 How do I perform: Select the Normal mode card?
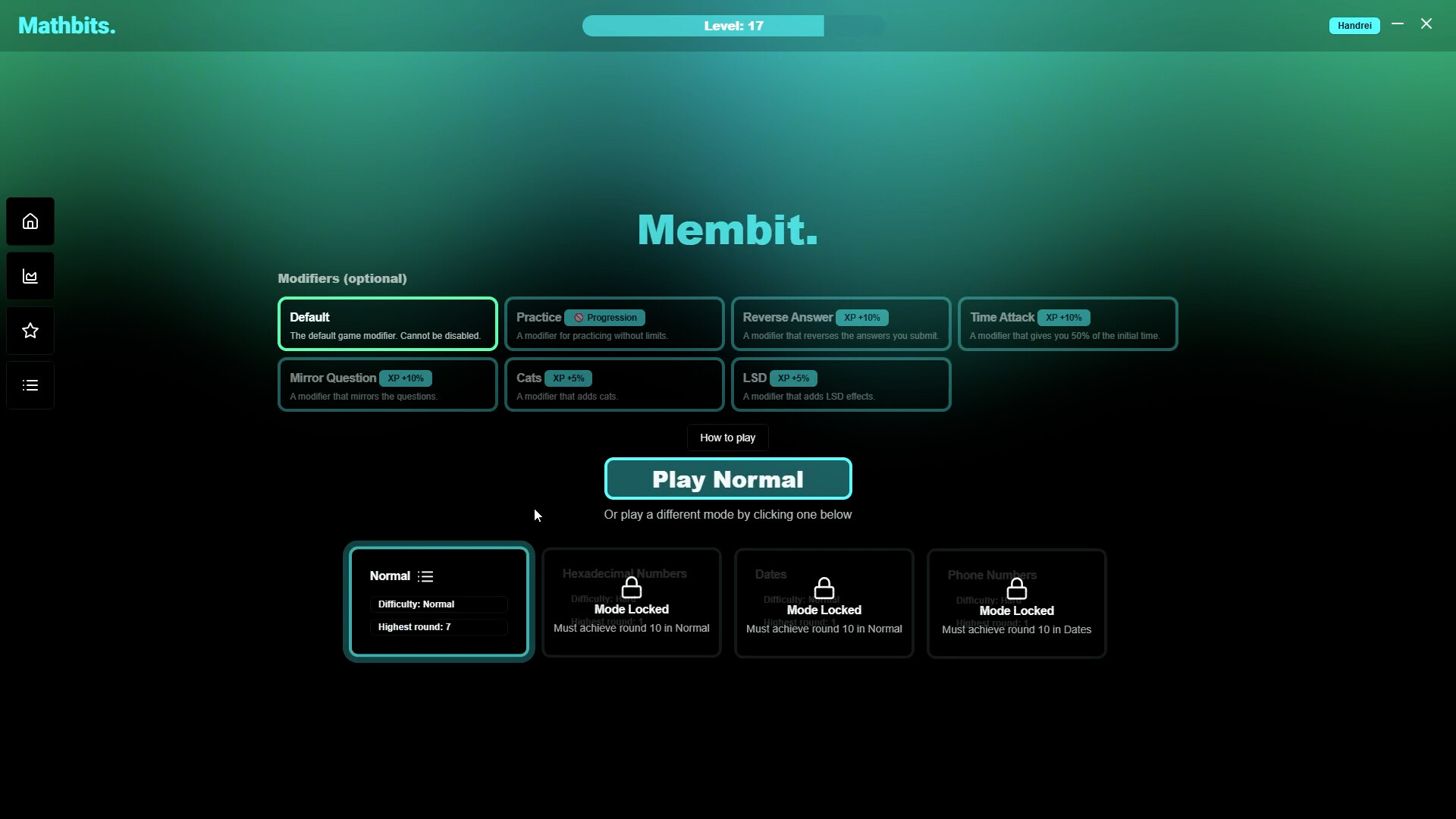click(438, 603)
